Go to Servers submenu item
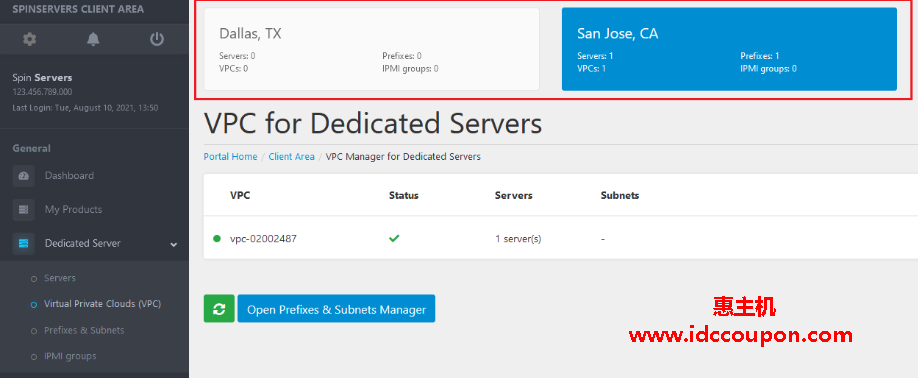918x378 pixels. point(60,278)
